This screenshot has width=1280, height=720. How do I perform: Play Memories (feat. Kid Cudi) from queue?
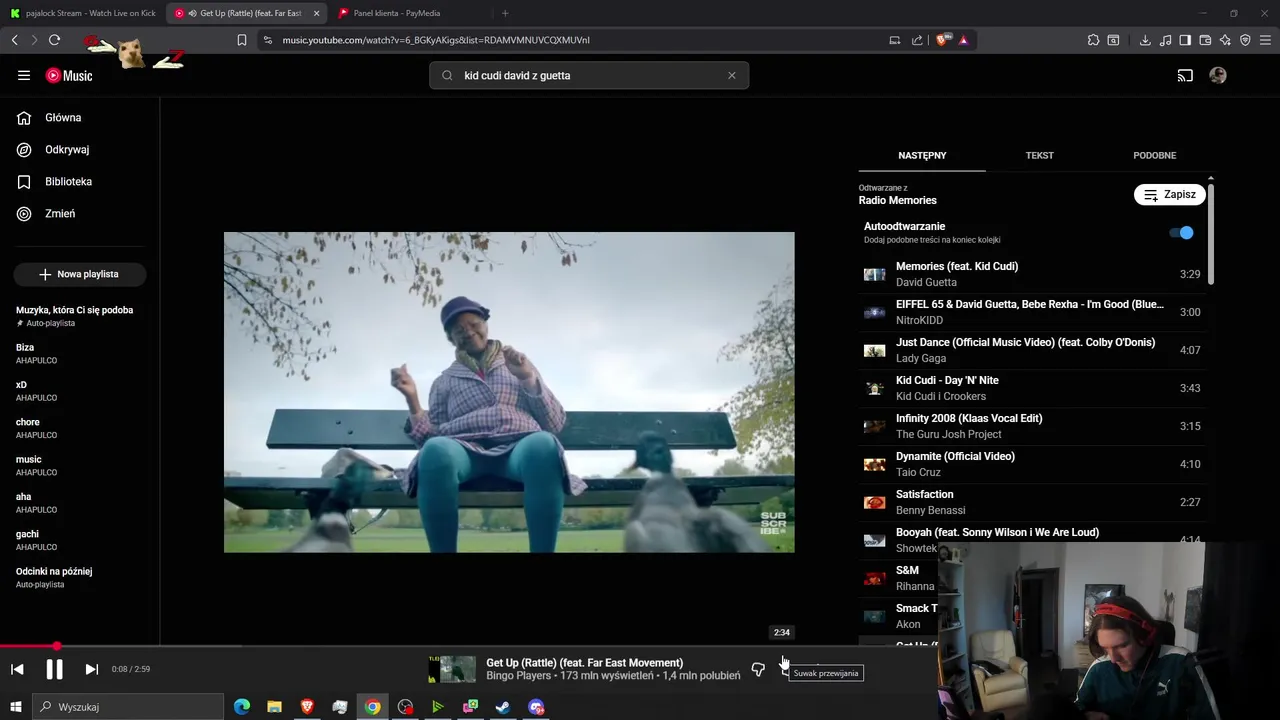1032,274
